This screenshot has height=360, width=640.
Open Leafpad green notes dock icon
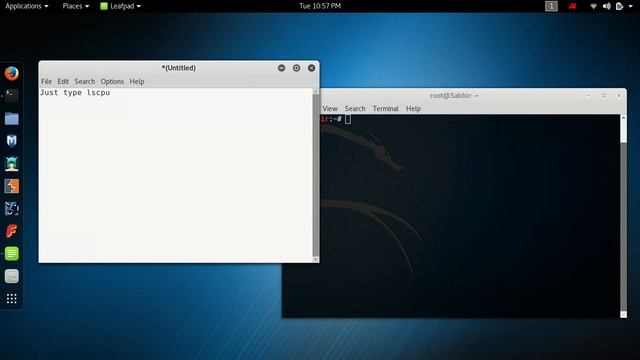11,253
